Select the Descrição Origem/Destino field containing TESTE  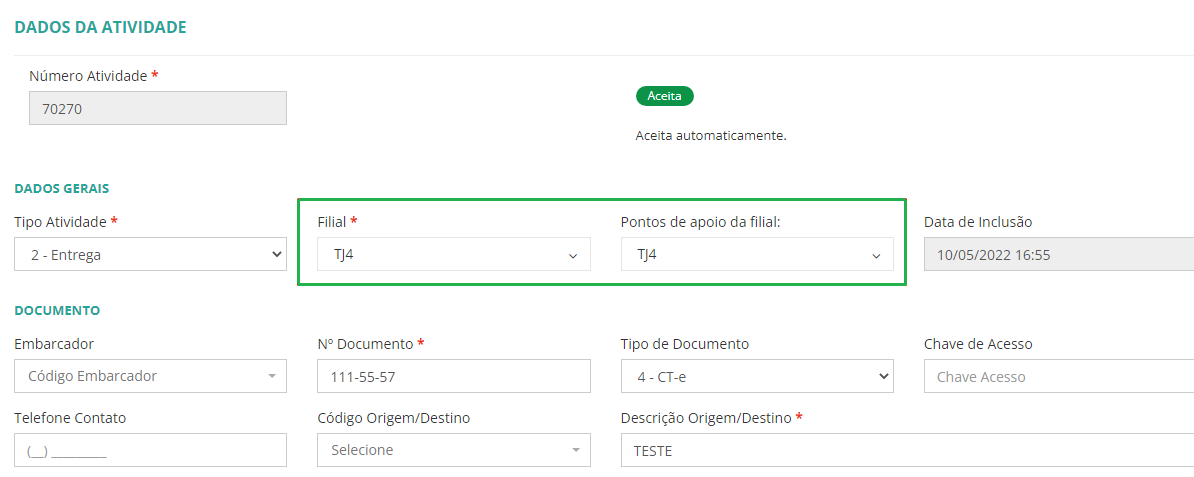coord(900,450)
